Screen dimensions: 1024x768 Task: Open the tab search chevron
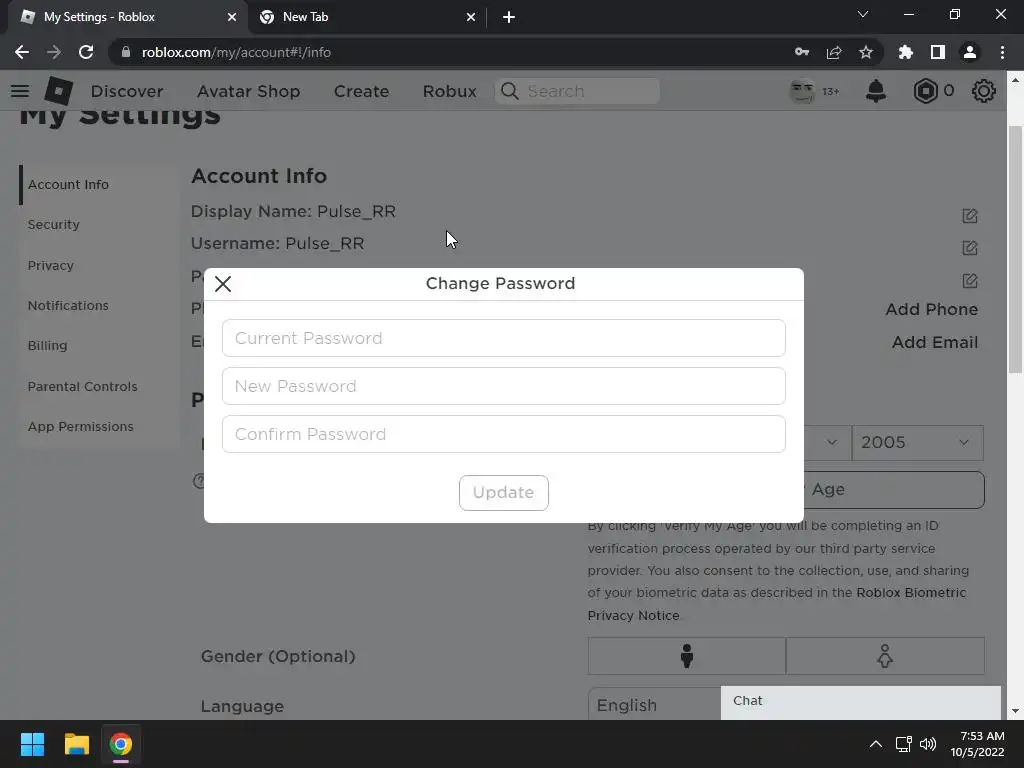pyautogui.click(x=863, y=14)
